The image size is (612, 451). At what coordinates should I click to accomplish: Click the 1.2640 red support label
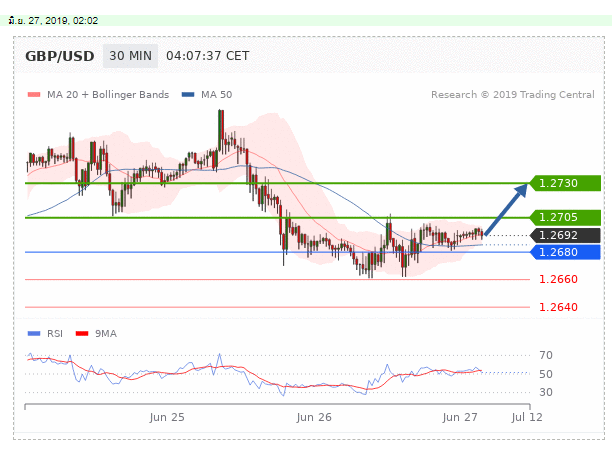558,307
